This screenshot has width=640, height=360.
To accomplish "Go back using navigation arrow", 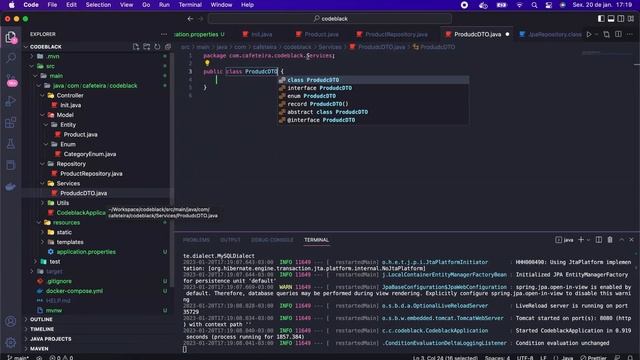I will (190, 19).
